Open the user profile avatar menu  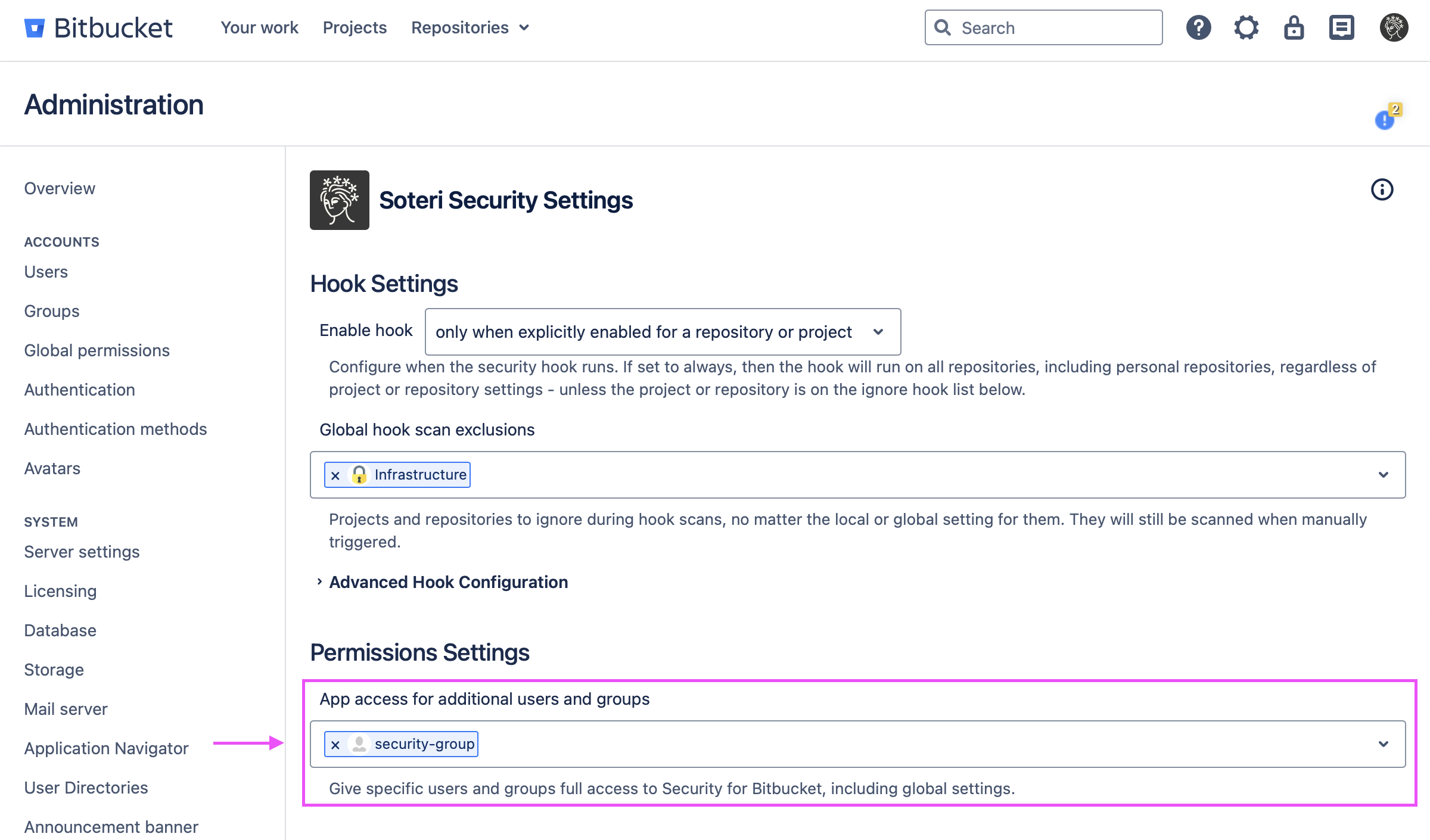1394,28
